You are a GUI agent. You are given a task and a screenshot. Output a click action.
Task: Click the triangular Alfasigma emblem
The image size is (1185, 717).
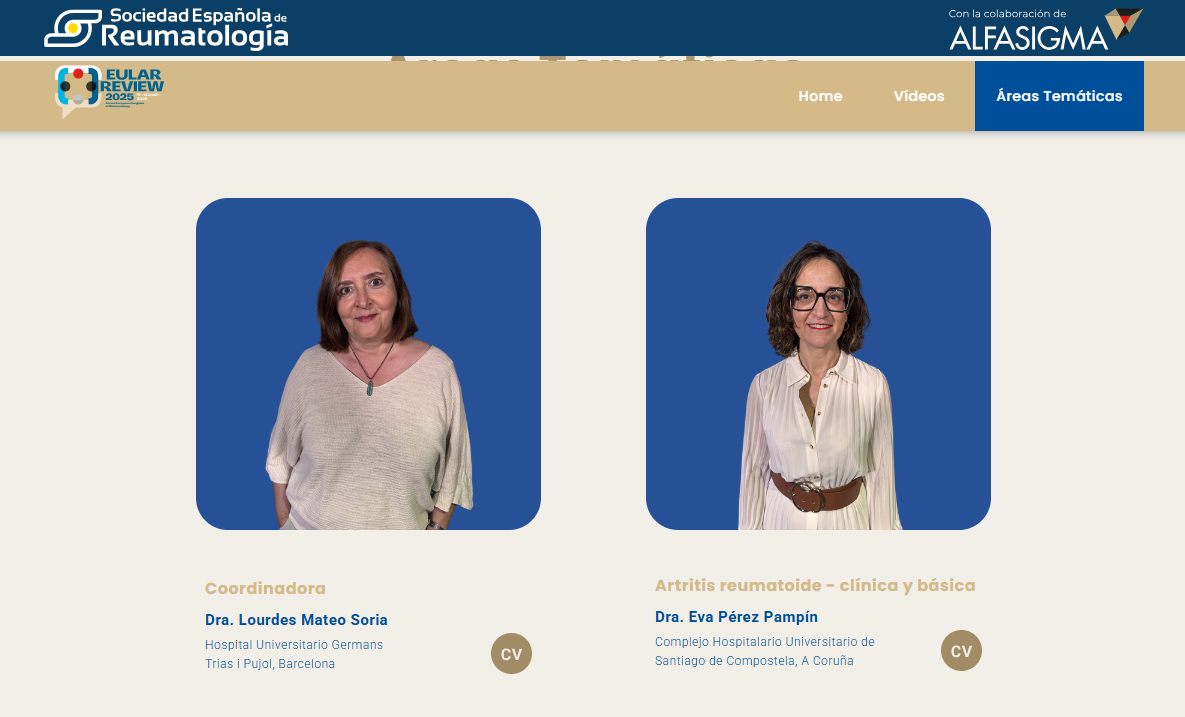click(1124, 23)
